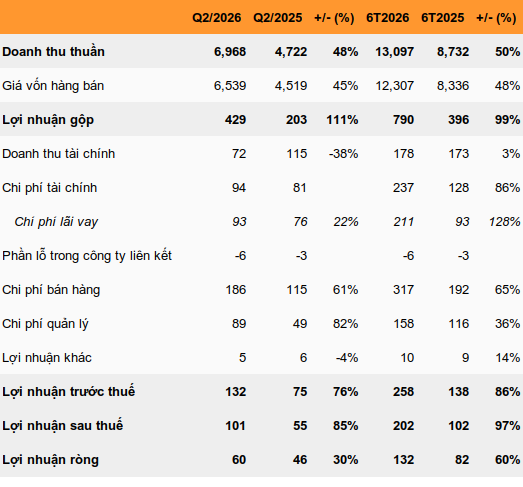Click the Lợi nhuận gộp row label
The width and height of the screenshot is (523, 487).
click(48, 120)
